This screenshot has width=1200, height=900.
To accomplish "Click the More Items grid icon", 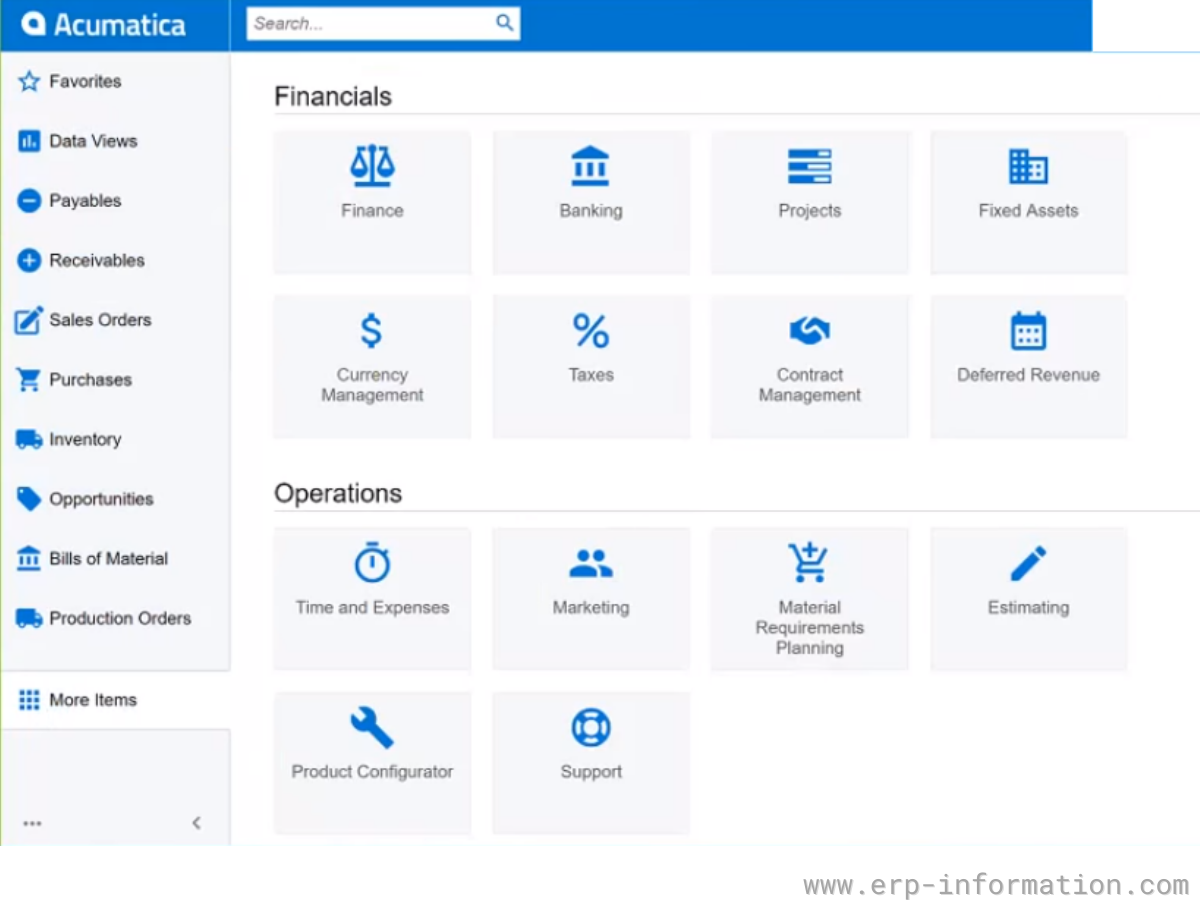I will 29,700.
